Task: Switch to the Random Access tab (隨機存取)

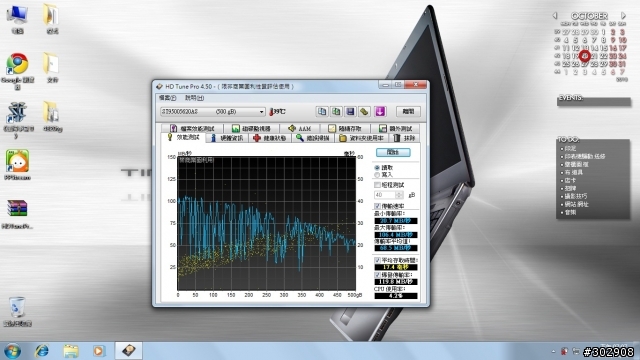Action: pos(345,128)
